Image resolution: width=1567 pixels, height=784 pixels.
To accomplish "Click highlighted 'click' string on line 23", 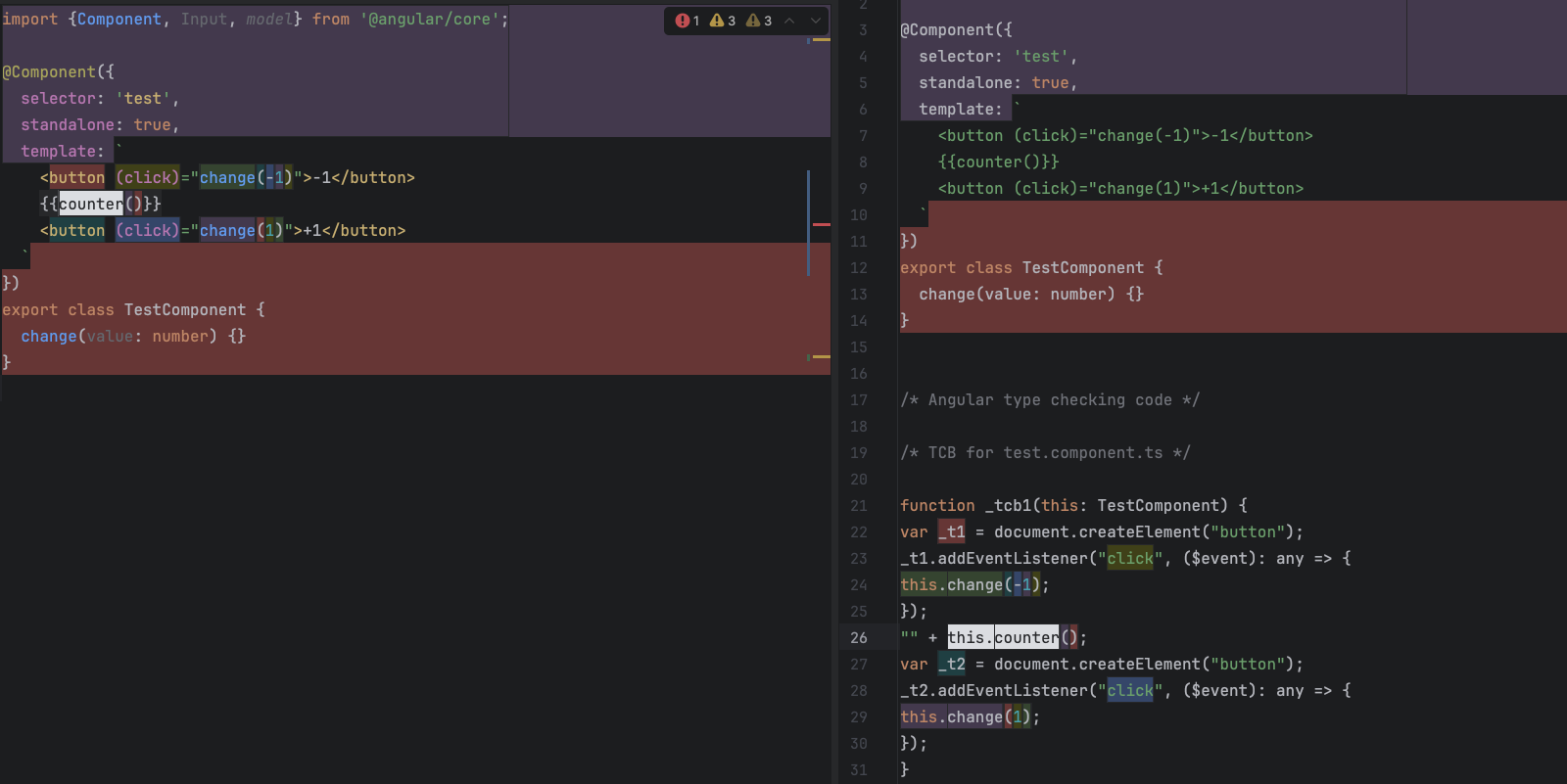I will (x=1130, y=558).
